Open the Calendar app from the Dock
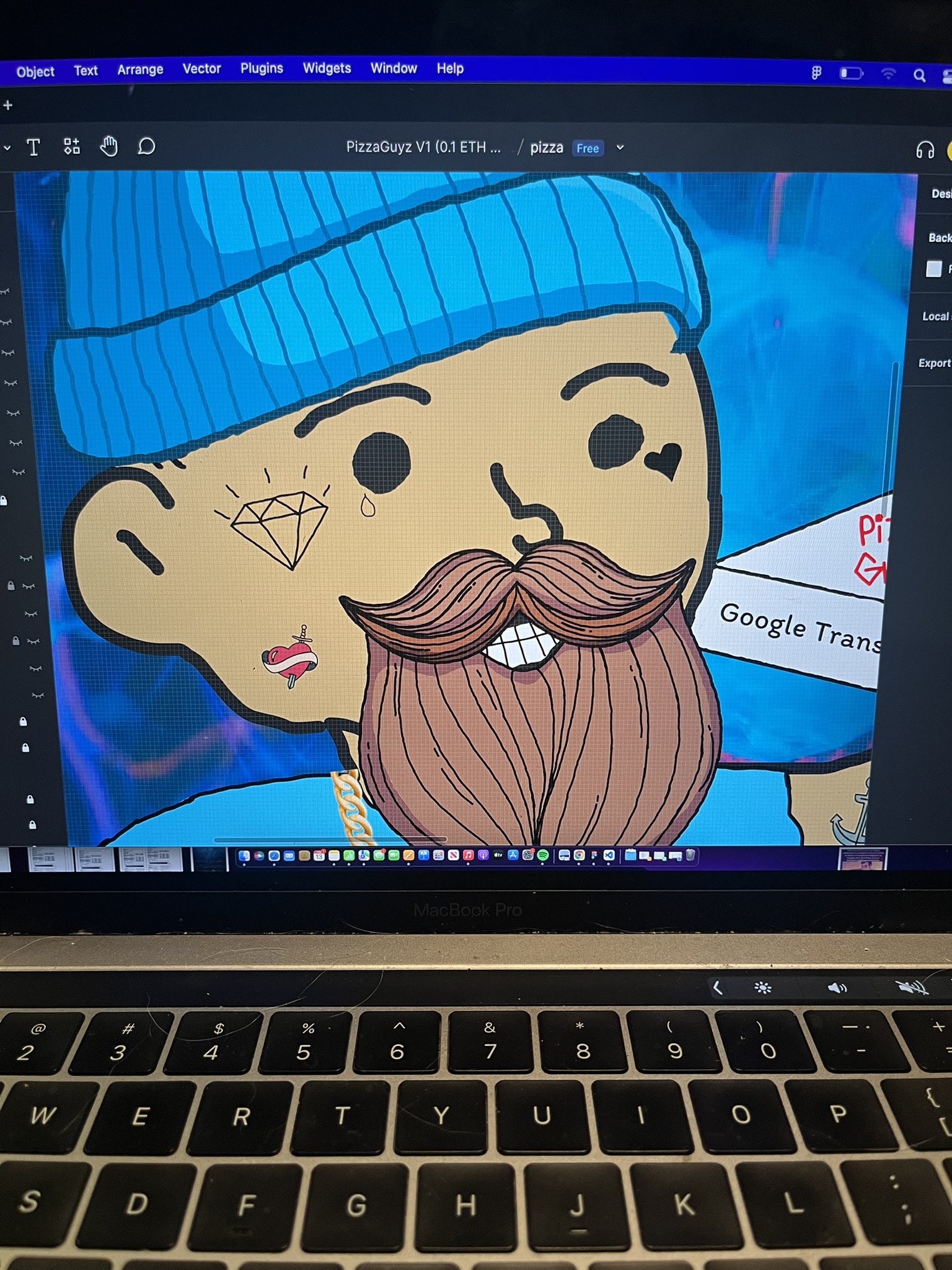The image size is (952, 1270). coord(319,856)
